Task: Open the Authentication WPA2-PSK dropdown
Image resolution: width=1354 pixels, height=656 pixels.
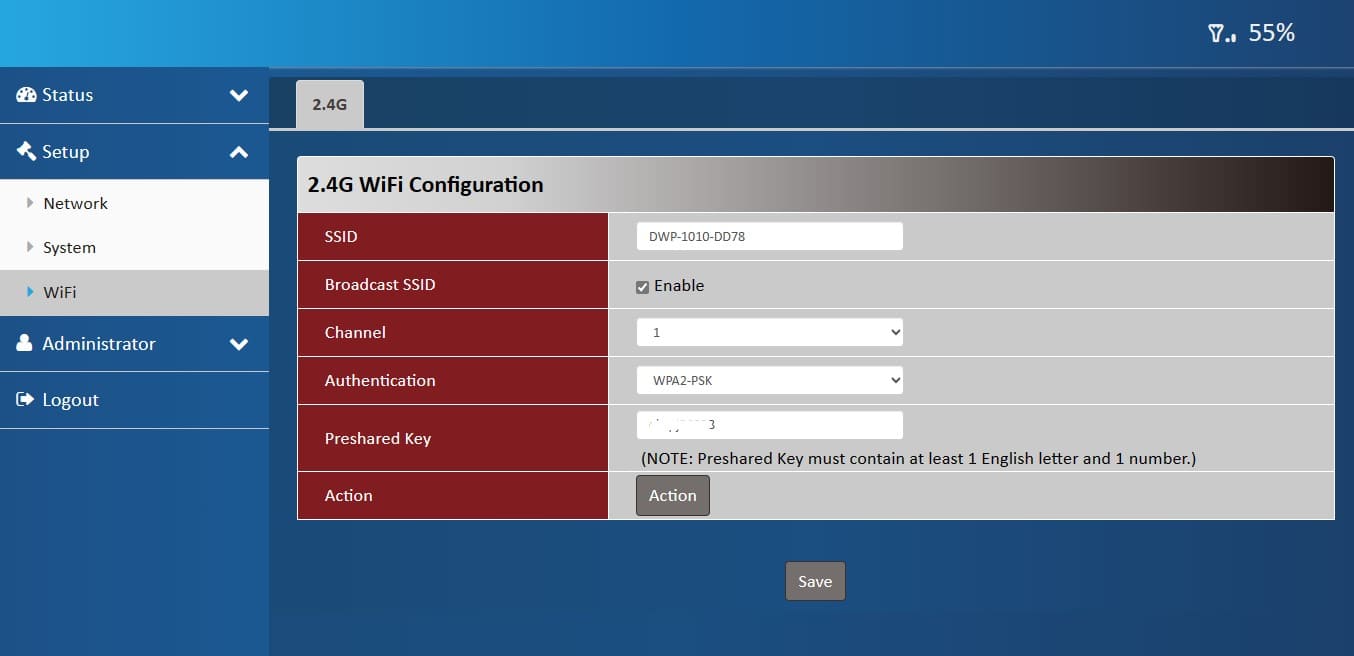Action: [769, 381]
